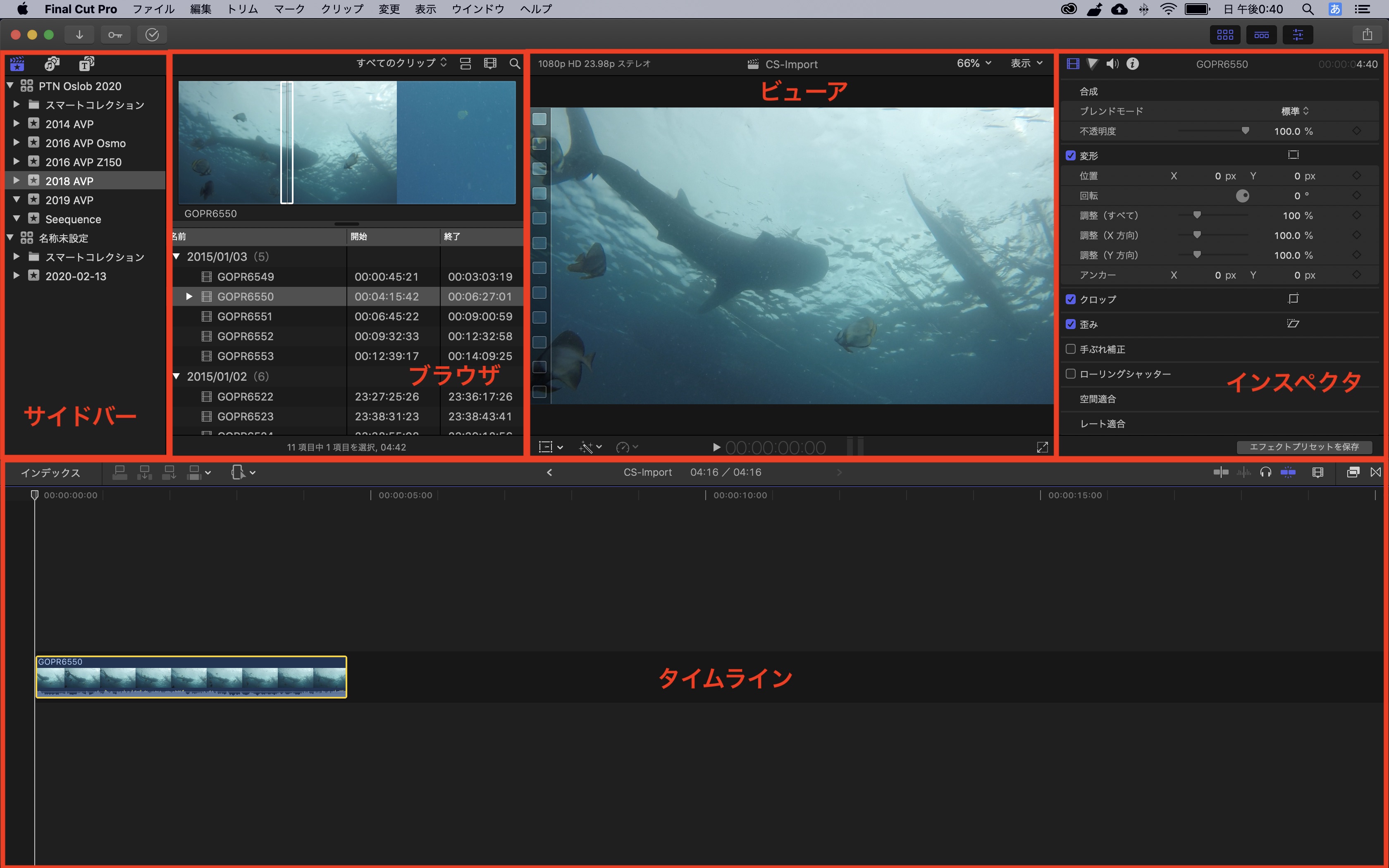Switch to the audio inspector speaker icon

point(1112,64)
